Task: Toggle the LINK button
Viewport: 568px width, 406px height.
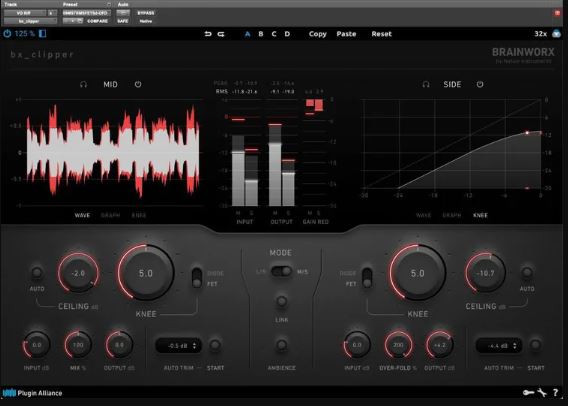Action: click(281, 301)
